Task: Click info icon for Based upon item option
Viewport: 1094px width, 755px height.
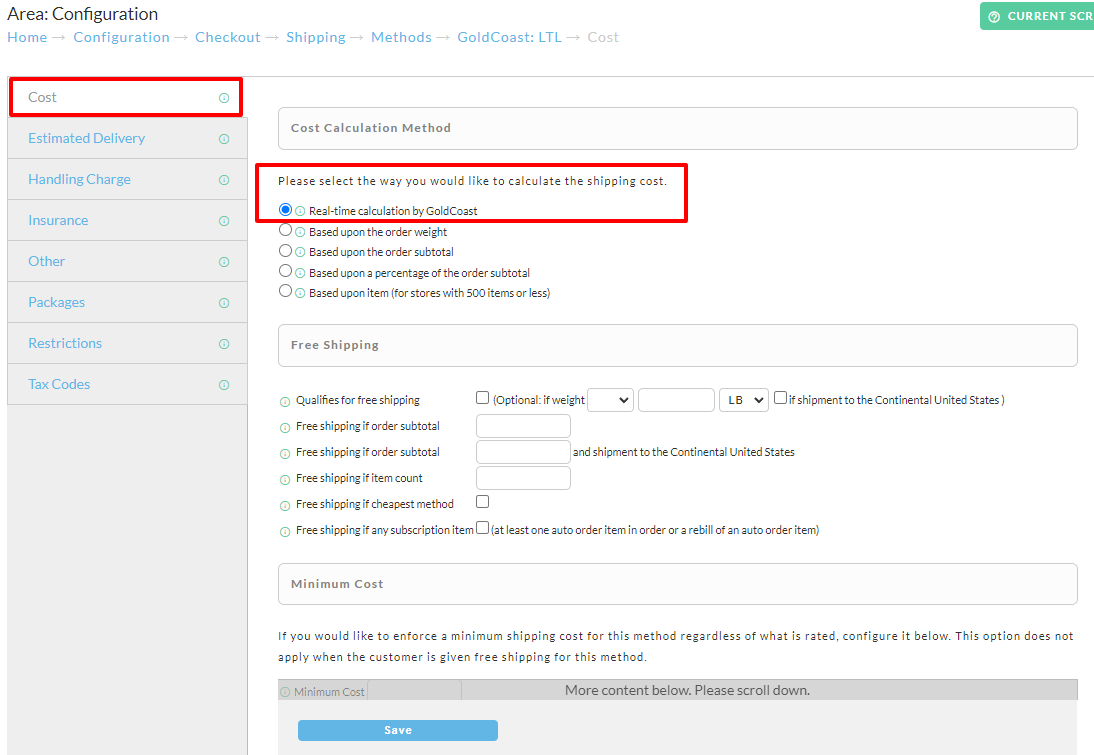Action: [x=300, y=293]
